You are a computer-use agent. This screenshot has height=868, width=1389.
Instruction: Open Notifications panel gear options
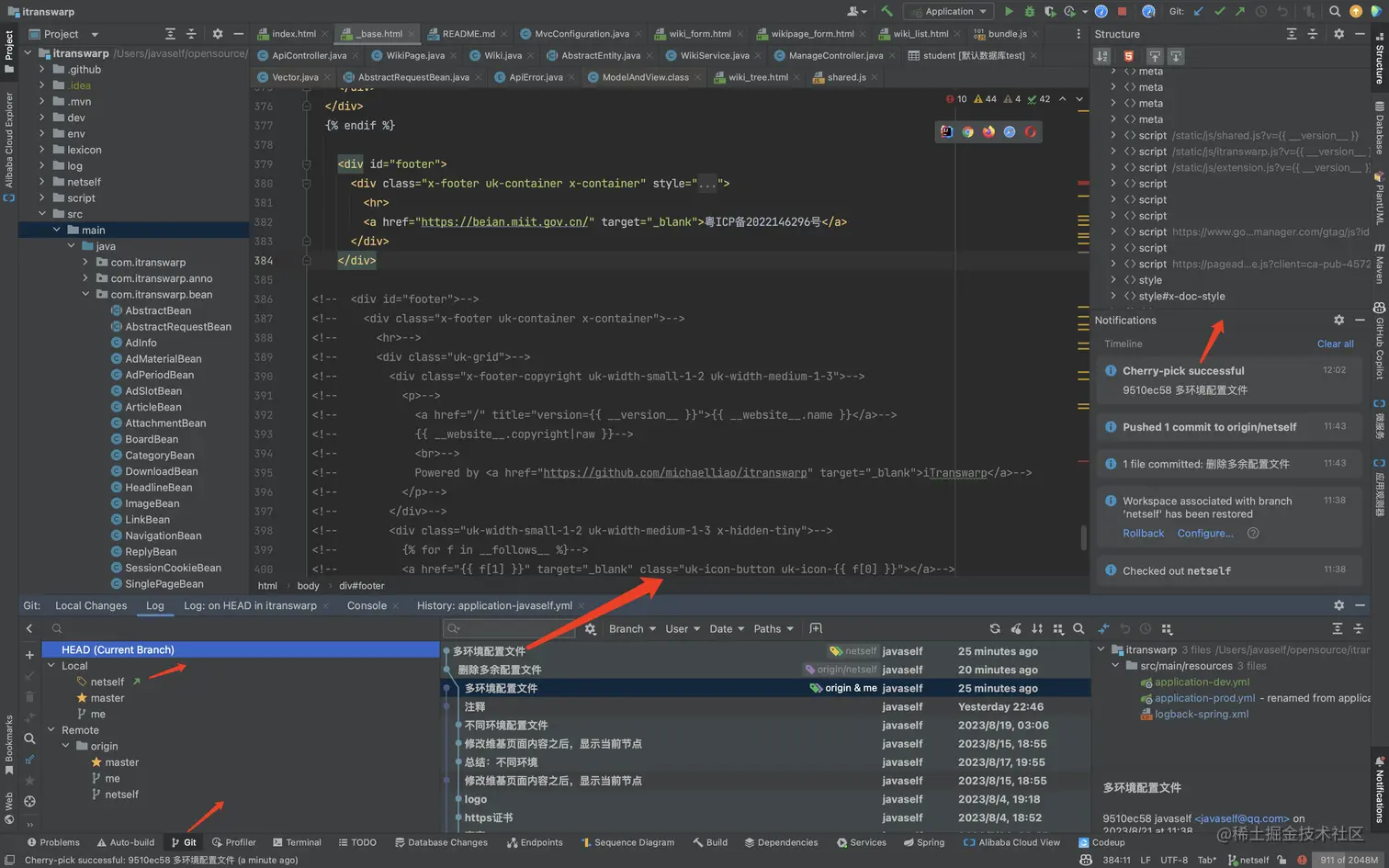(1338, 320)
